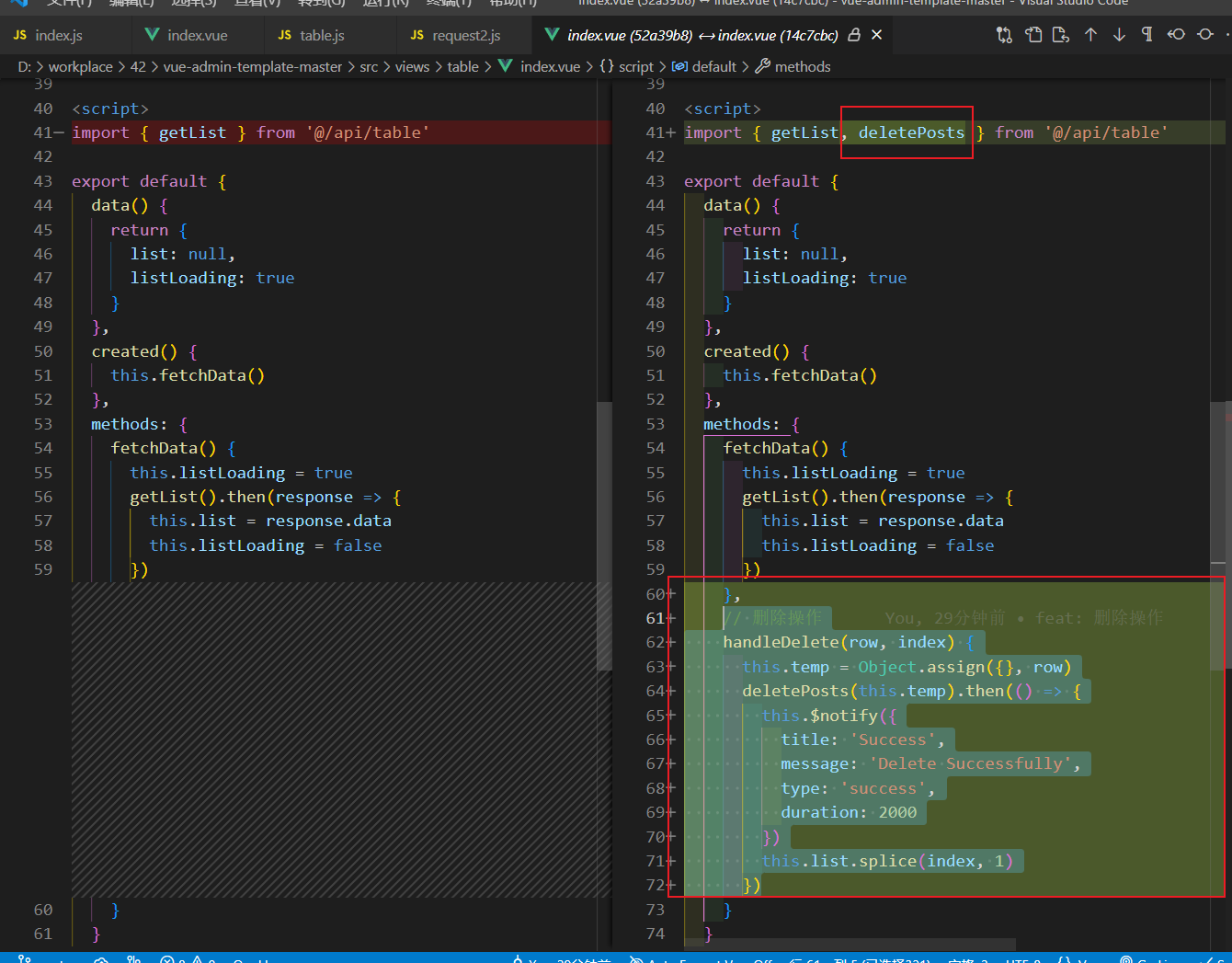Click 'this.$notify({' line in right pane
This screenshot has height=963, width=1232.
click(828, 716)
